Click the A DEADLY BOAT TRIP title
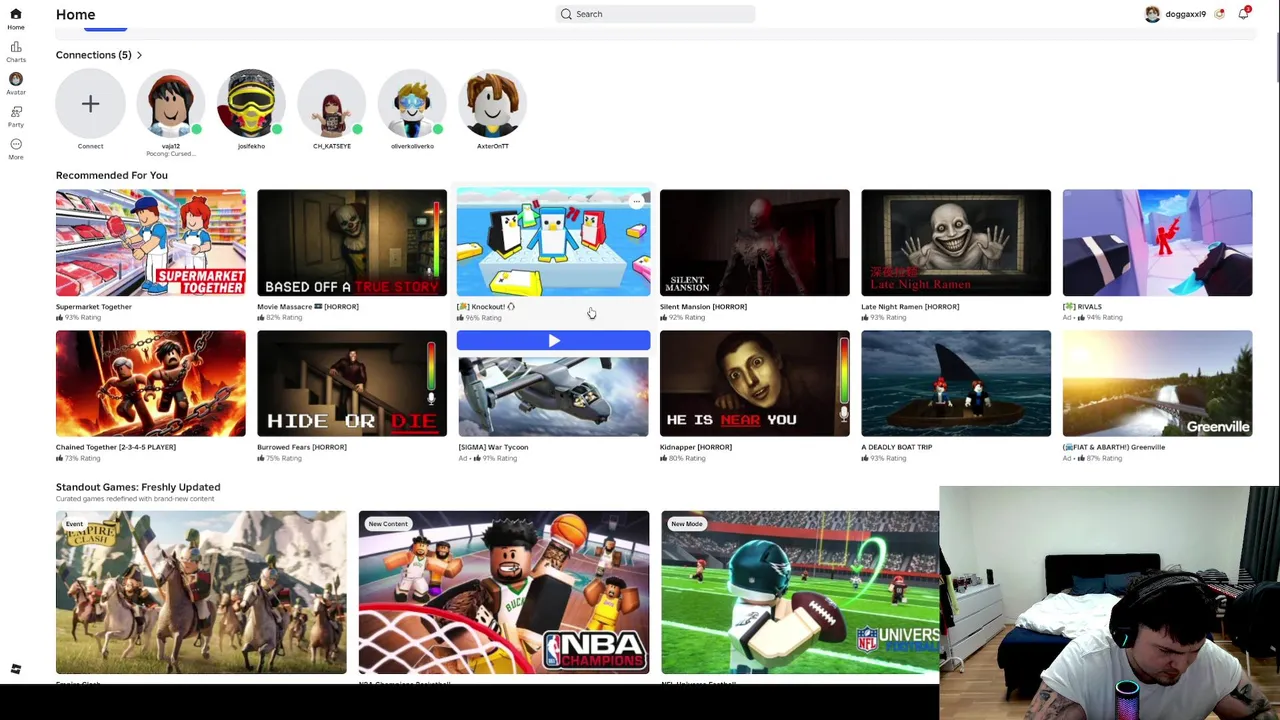 897,447
